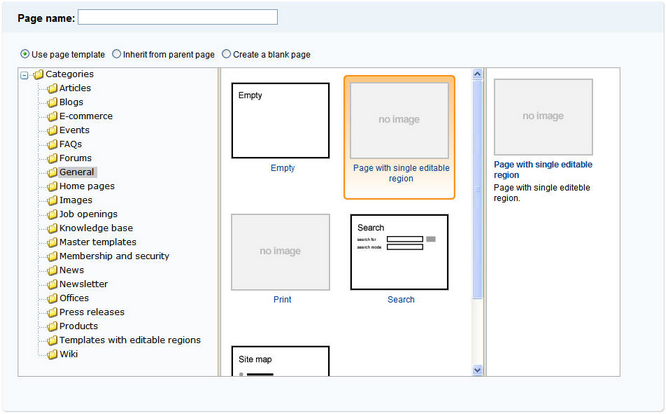Click the Print template link
The image size is (666, 414).
282,300
